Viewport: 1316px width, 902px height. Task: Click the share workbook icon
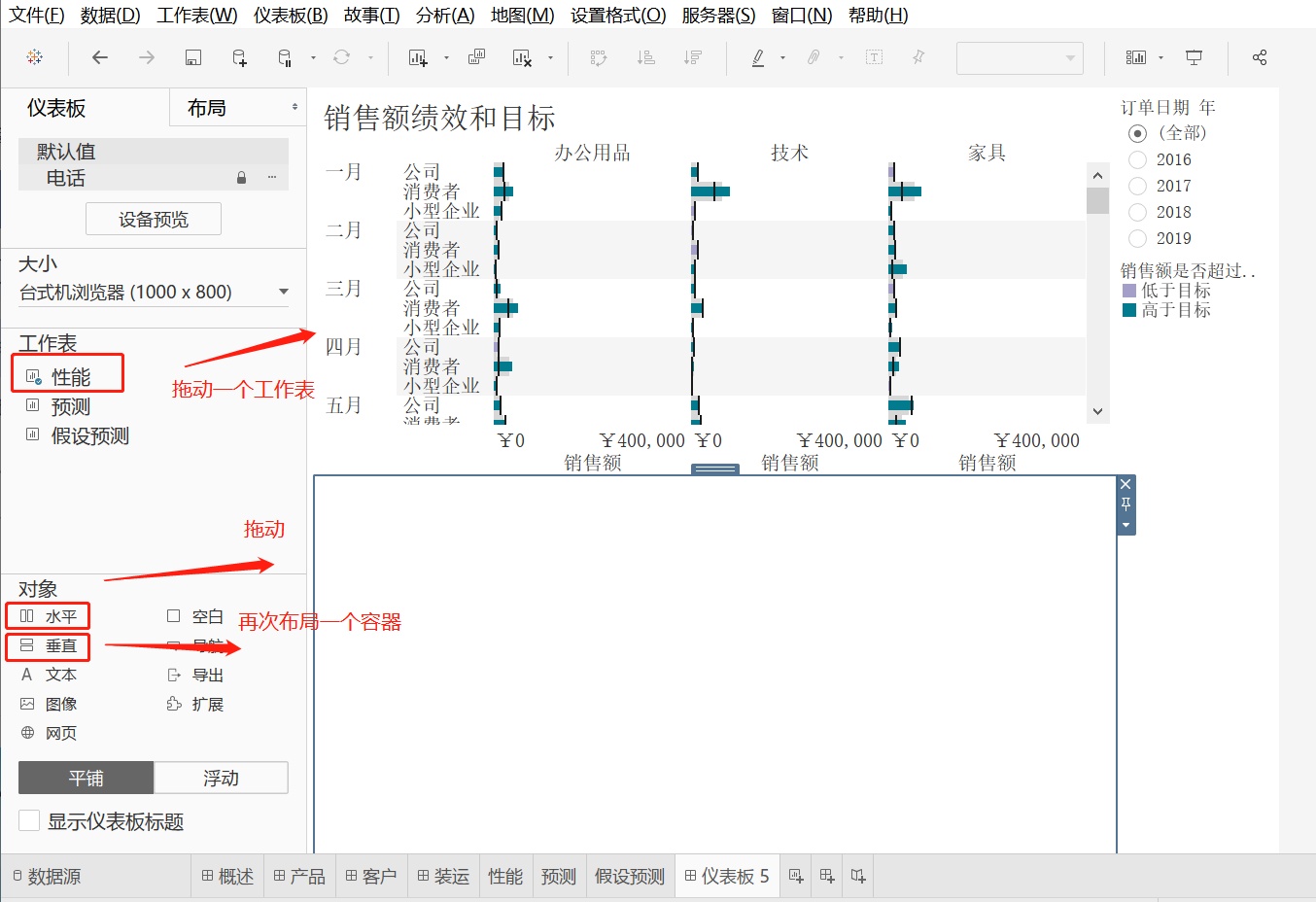(x=1260, y=57)
